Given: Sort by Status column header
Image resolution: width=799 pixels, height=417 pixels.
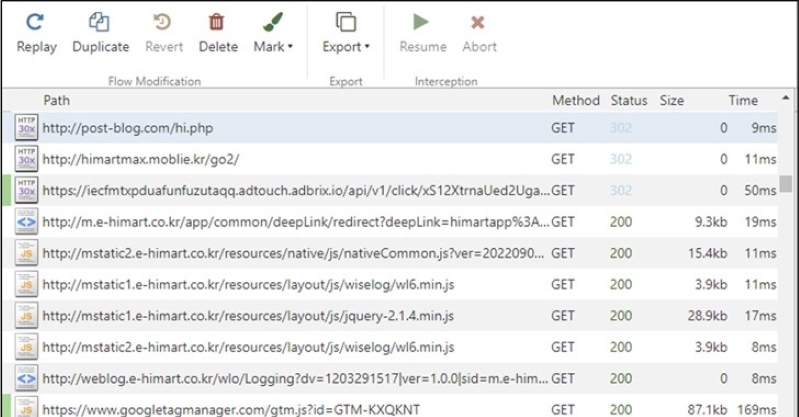Looking at the screenshot, I should click(x=628, y=100).
